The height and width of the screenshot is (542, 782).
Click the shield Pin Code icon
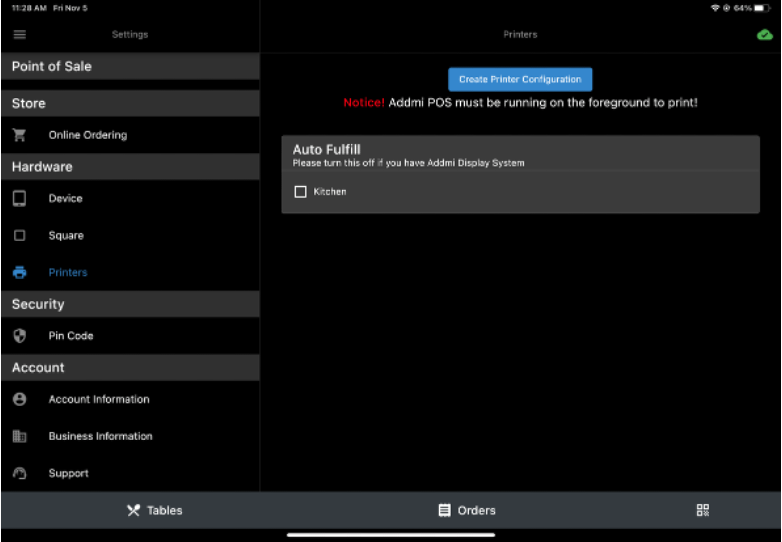tap(19, 336)
